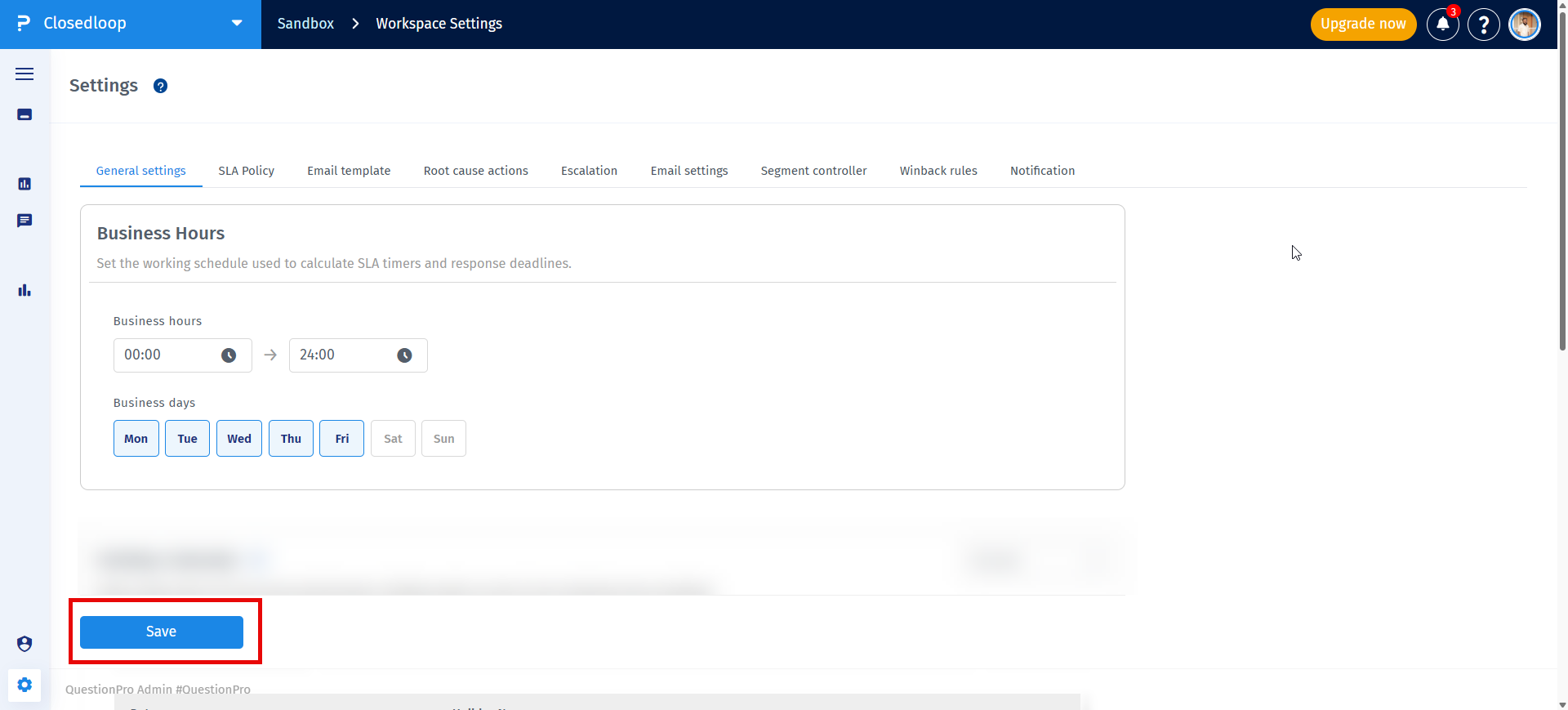Enable Sun as business day

(x=443, y=439)
